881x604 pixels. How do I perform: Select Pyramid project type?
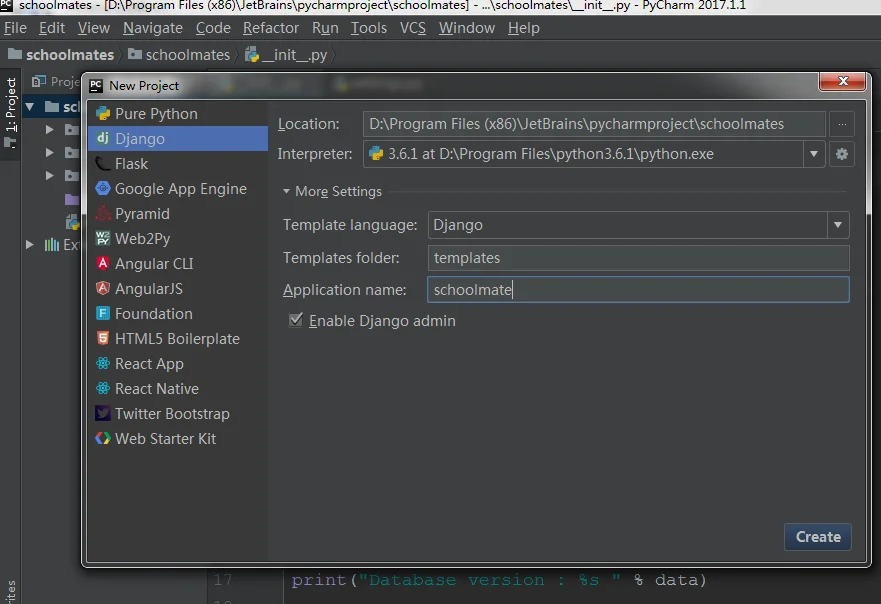(178, 214)
